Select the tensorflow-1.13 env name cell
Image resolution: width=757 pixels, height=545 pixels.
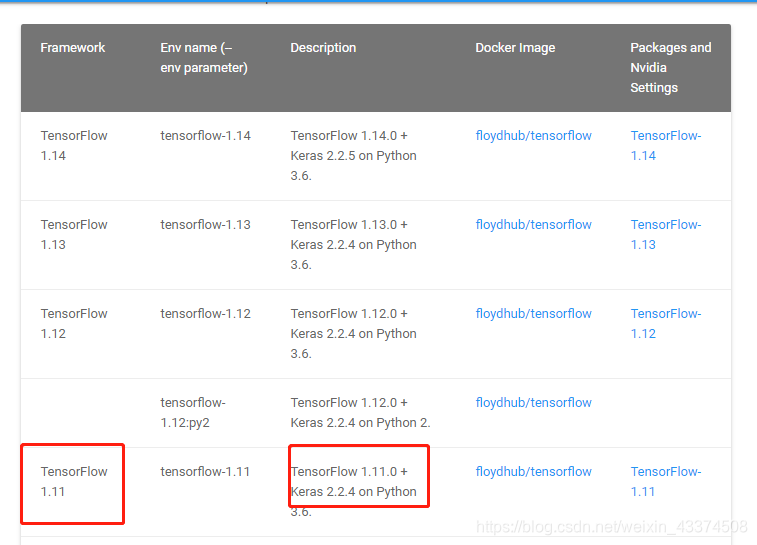(205, 224)
